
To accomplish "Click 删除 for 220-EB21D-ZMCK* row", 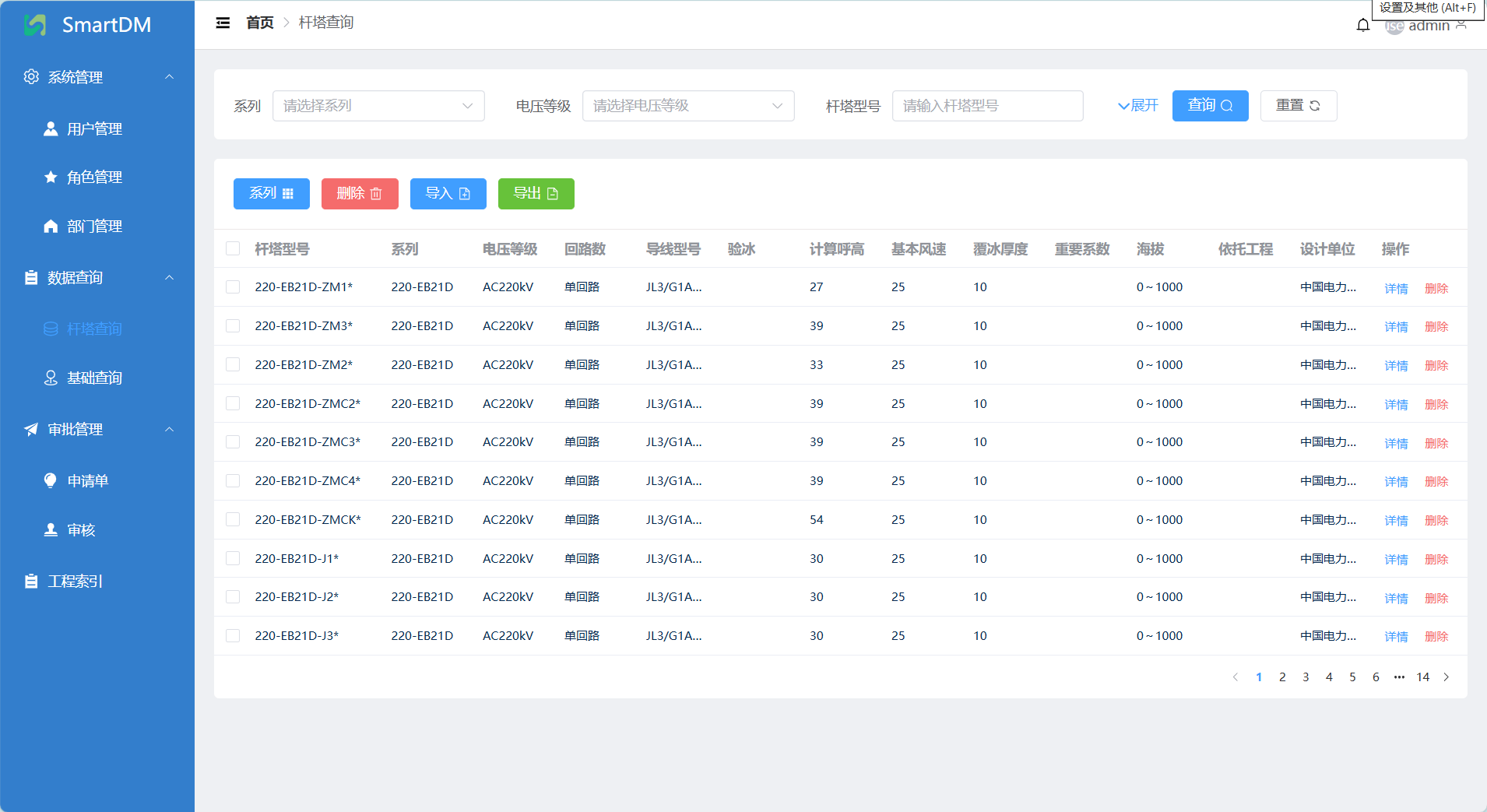I will [x=1436, y=520].
